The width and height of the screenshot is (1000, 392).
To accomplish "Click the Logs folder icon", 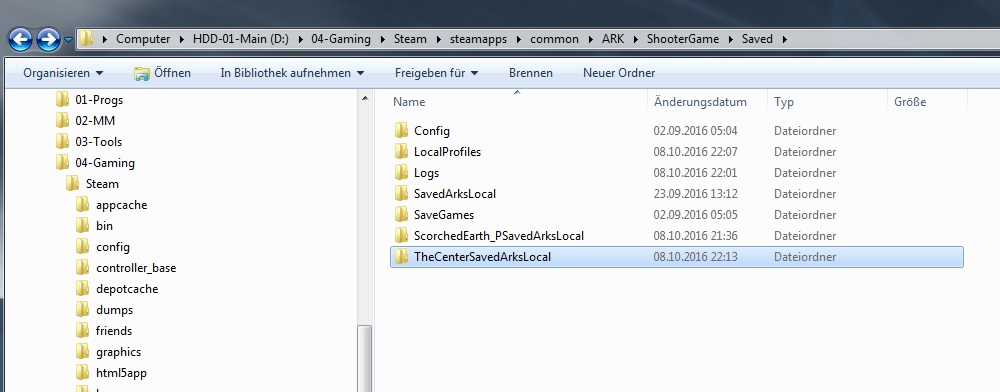I will [401, 173].
